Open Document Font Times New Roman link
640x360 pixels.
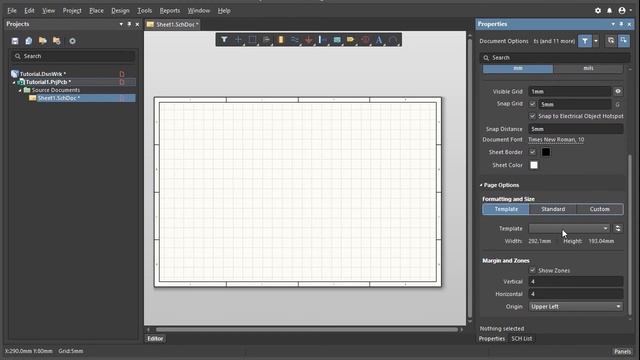tap(556, 140)
